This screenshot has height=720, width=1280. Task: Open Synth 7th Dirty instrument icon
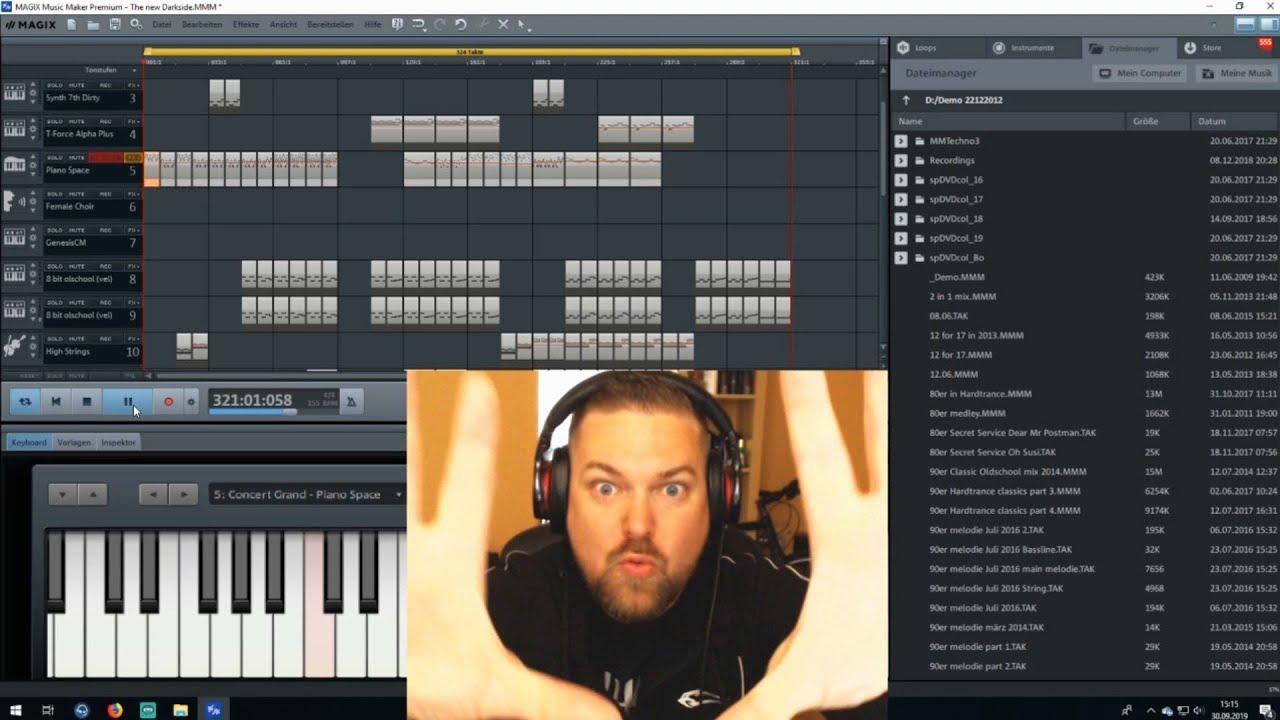(x=14, y=92)
